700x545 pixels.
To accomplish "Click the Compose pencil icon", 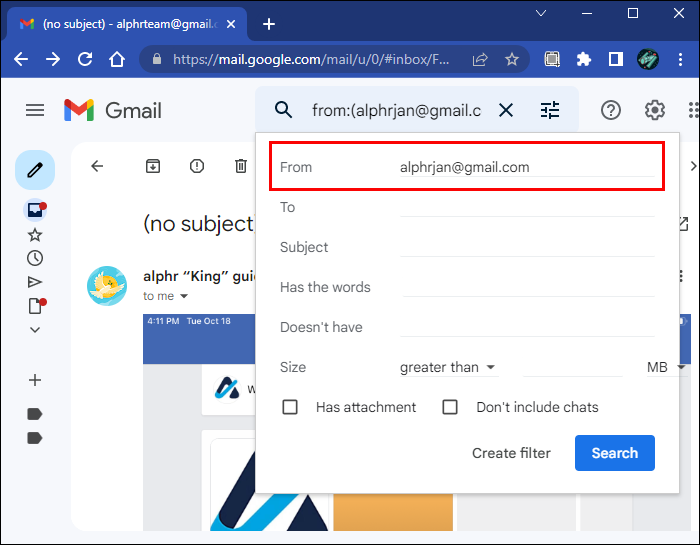I will (x=35, y=170).
